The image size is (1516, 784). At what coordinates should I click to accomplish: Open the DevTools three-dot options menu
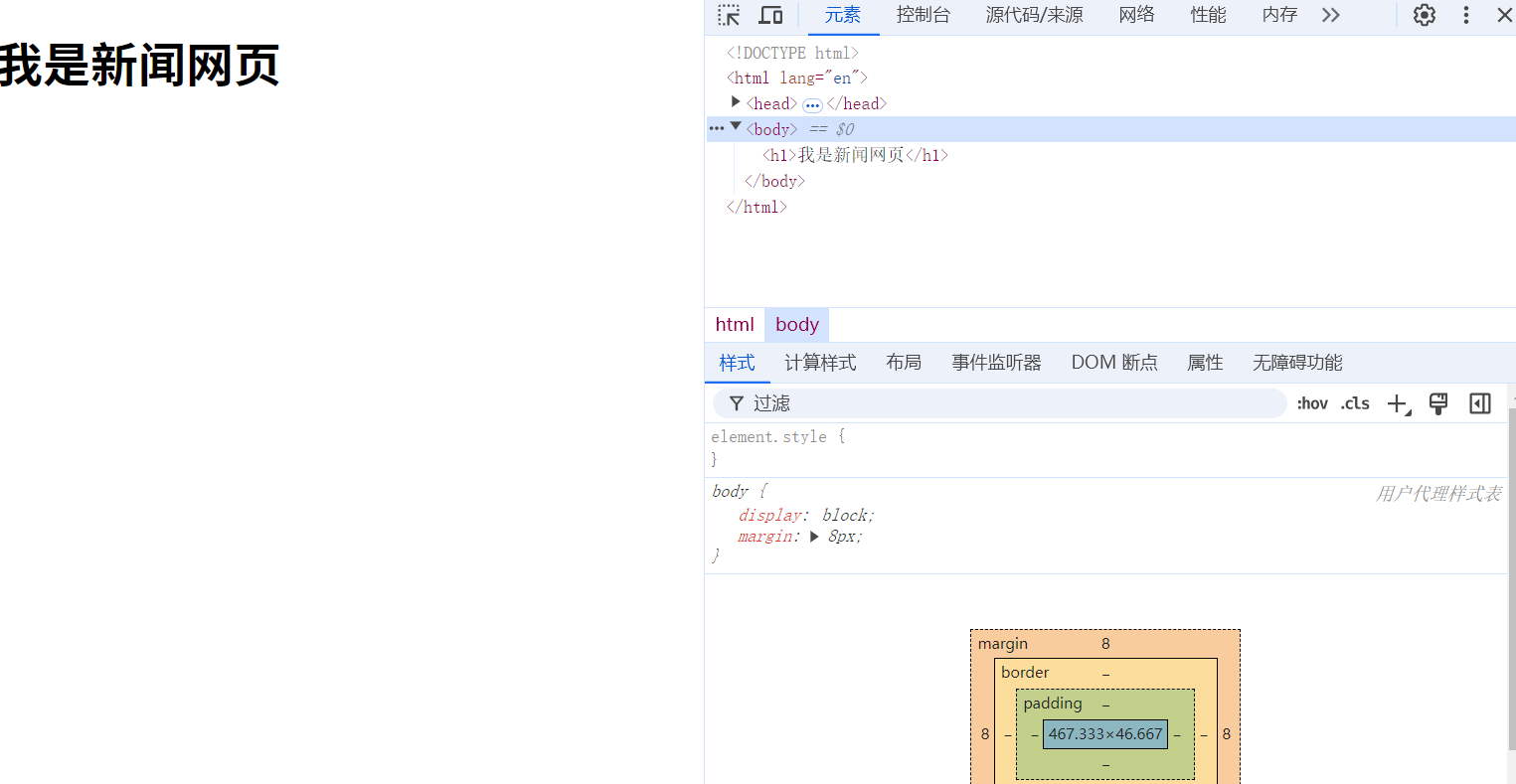[x=1465, y=15]
